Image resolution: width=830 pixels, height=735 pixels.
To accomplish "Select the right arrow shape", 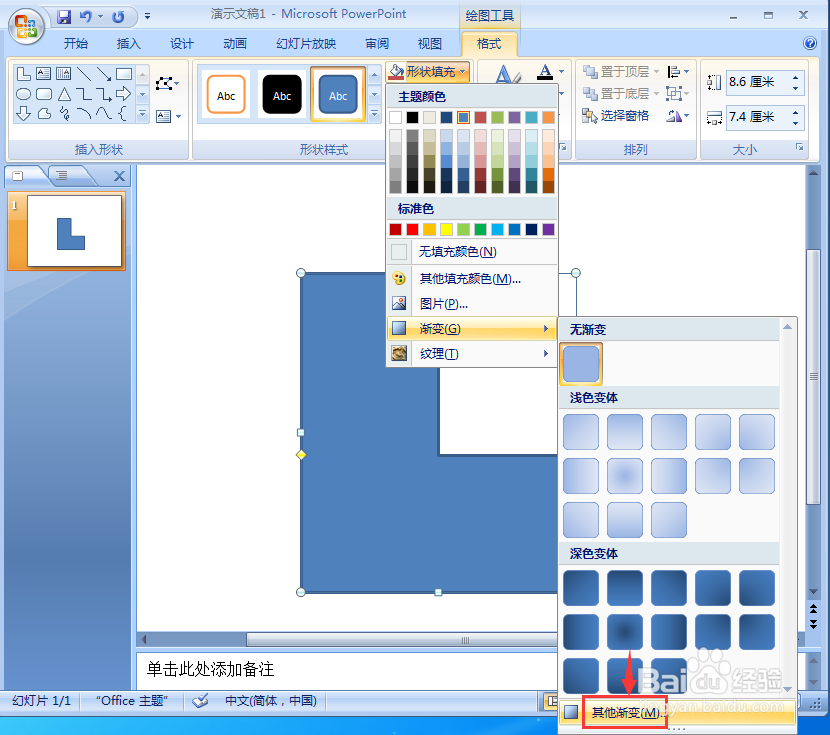I will point(123,94).
